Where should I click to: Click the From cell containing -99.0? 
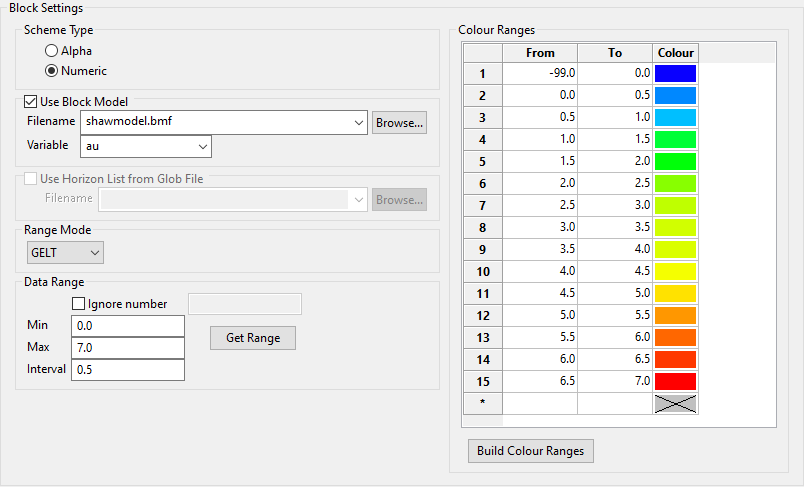[x=540, y=73]
